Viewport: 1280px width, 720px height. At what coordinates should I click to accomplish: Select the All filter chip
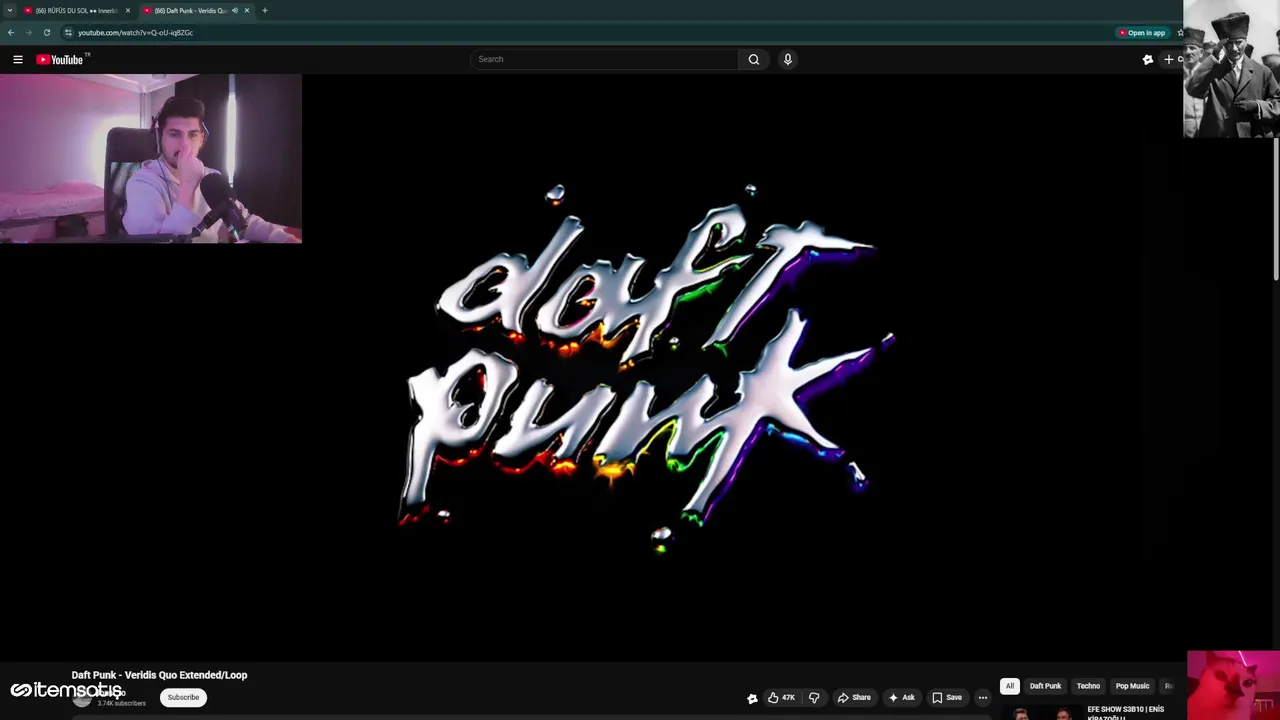(x=1010, y=686)
